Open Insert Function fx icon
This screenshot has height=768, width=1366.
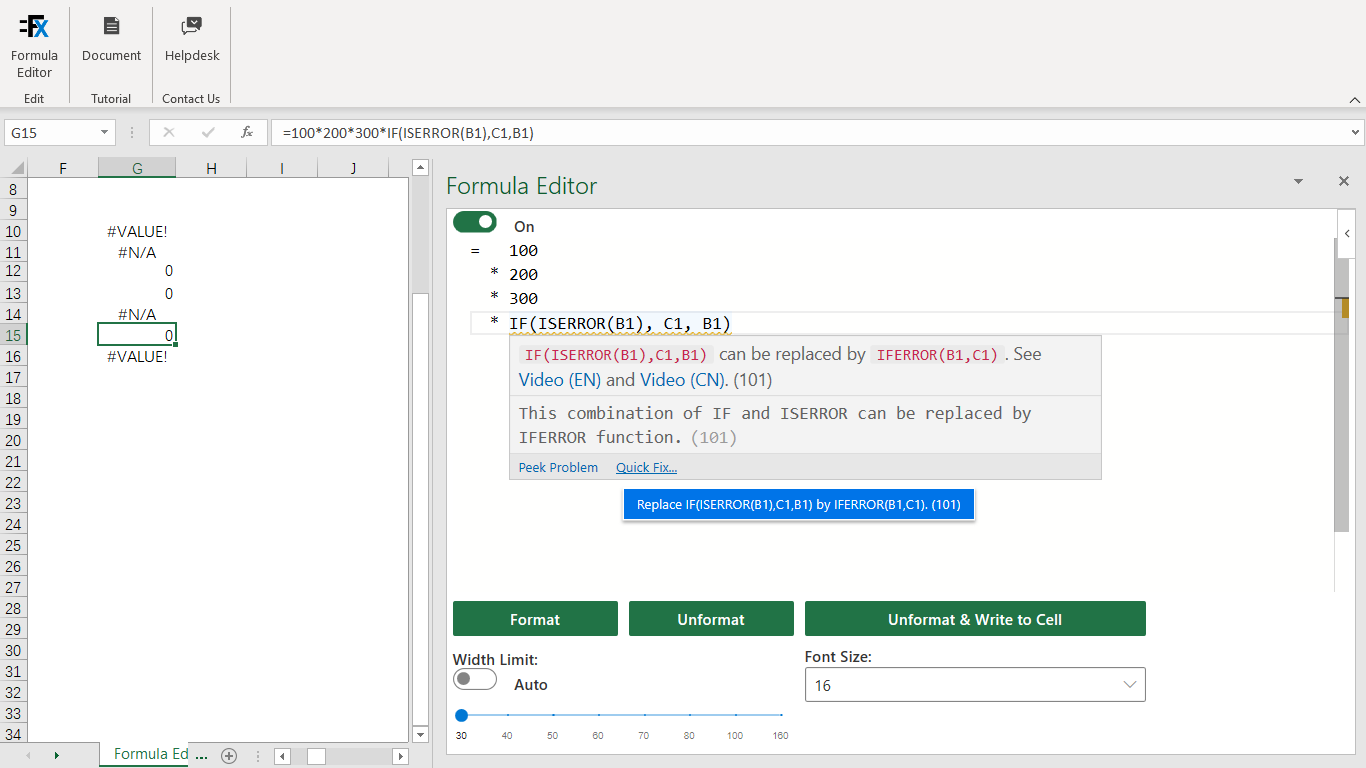point(247,132)
